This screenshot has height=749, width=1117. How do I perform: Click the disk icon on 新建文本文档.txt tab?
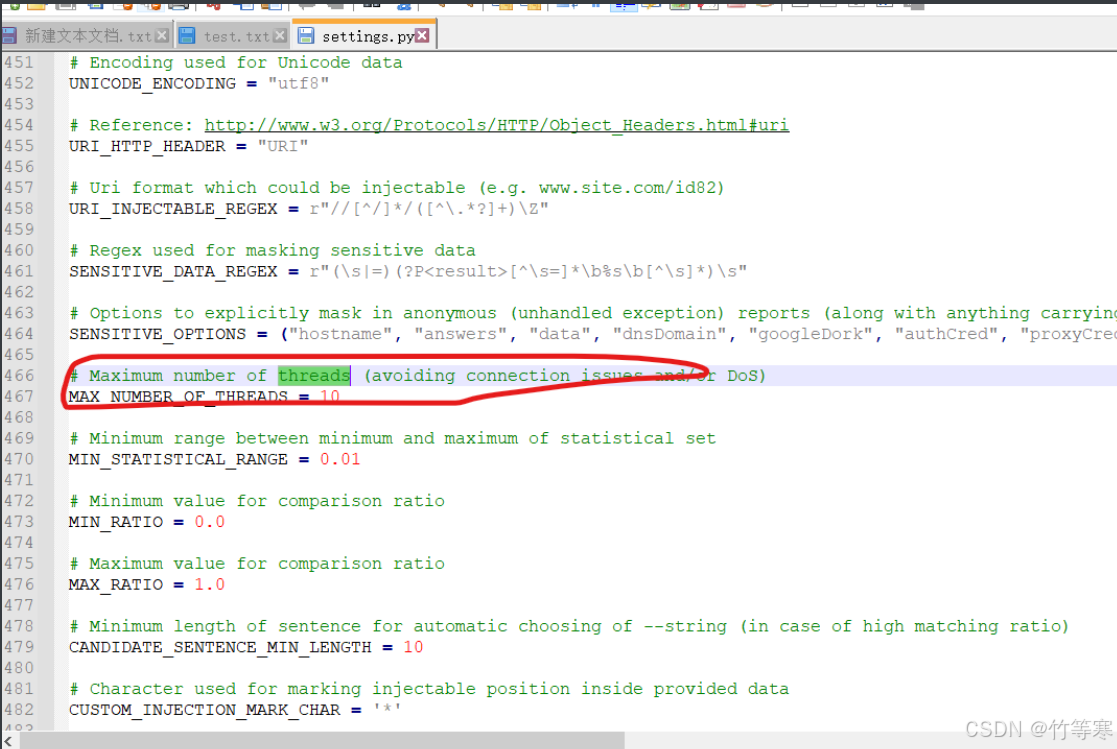pyautogui.click(x=10, y=36)
